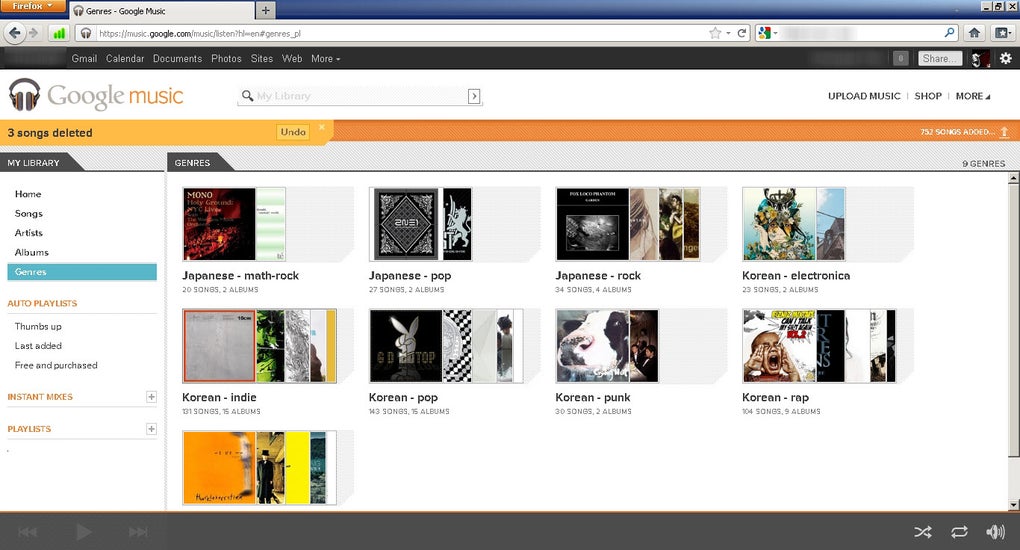Click UPLOAD MUSIC link
Screen dimensions: 1020x550
pyautogui.click(x=864, y=96)
